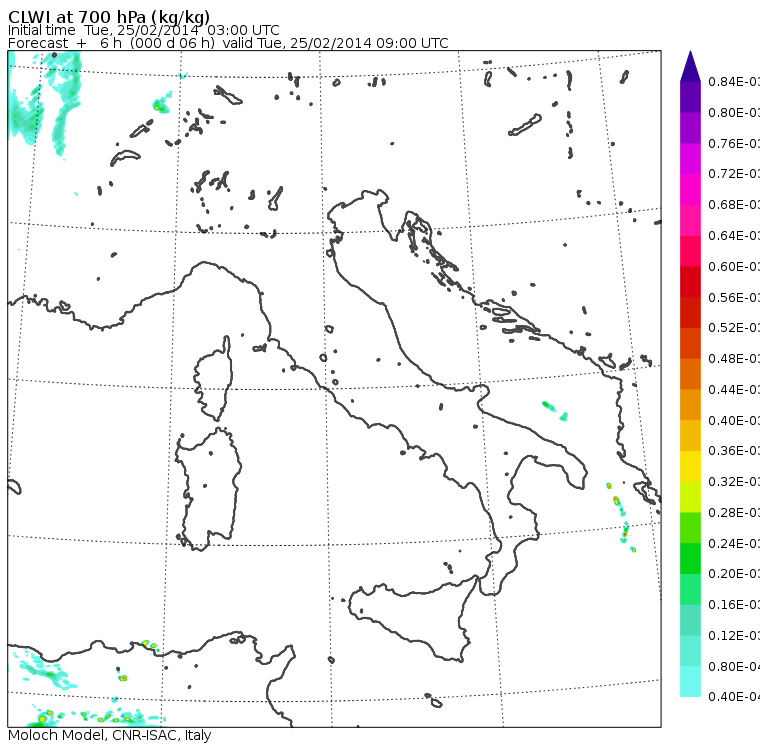
Task: Select the pink band between 0.68E-03 and 0.72E-03
Action: 690,190
